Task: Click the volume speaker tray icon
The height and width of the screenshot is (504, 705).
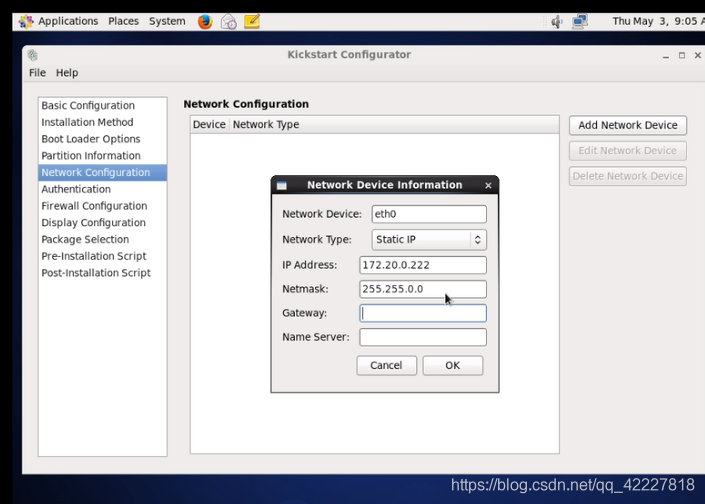Action: click(557, 21)
